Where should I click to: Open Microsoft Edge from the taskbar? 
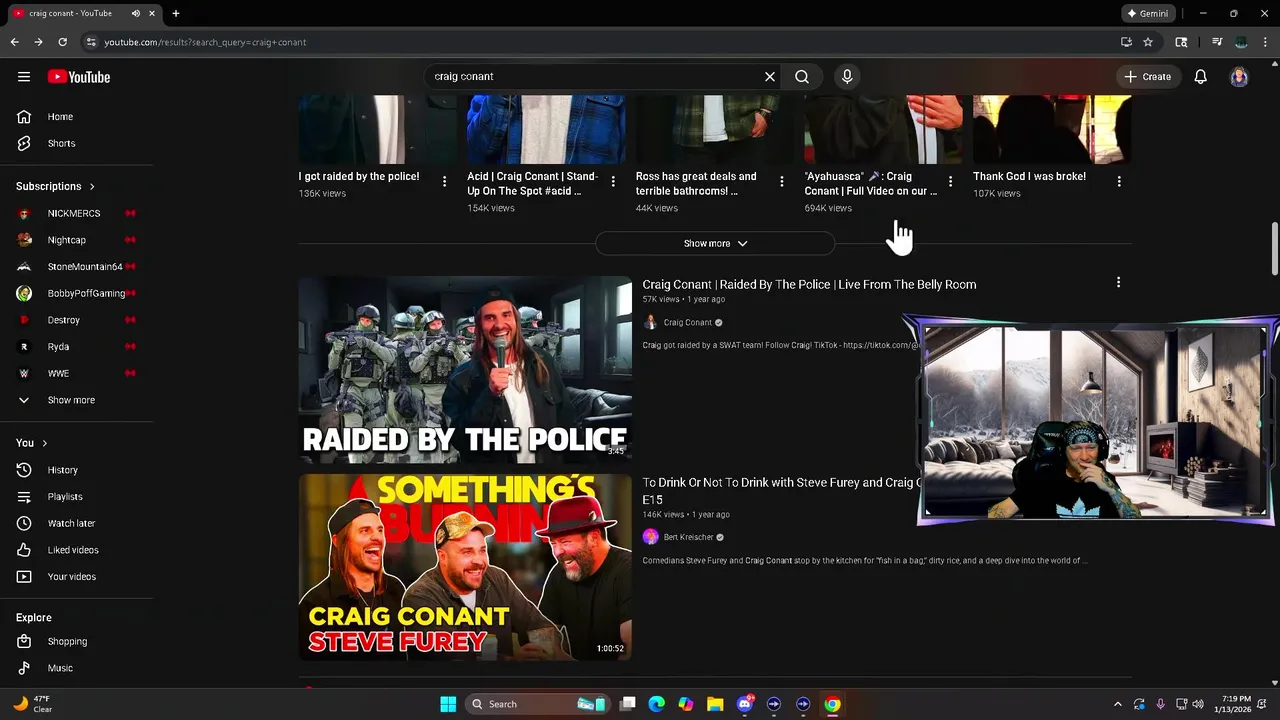pos(656,704)
